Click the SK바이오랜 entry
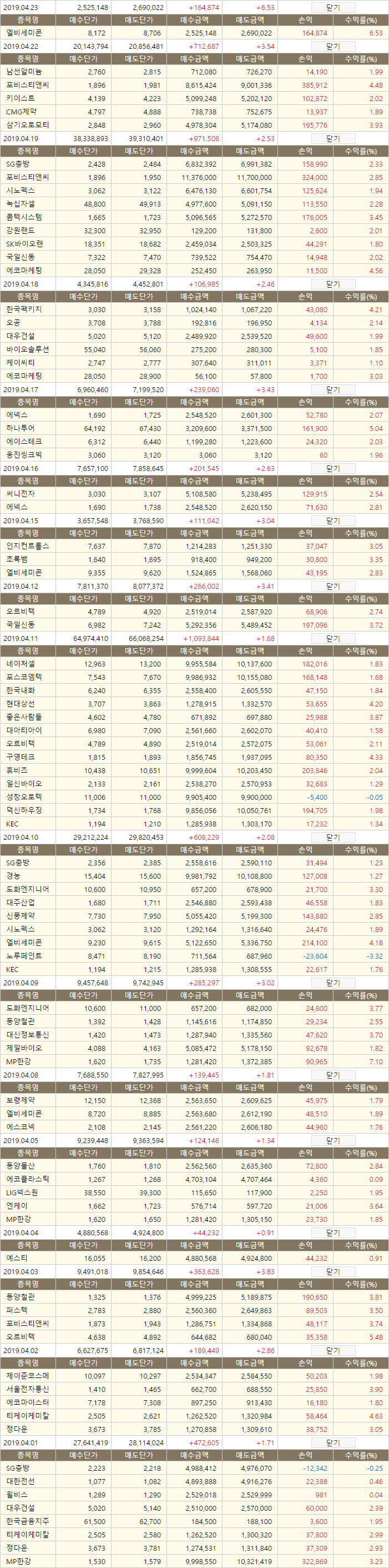This screenshot has width=389, height=1568. [x=24, y=244]
